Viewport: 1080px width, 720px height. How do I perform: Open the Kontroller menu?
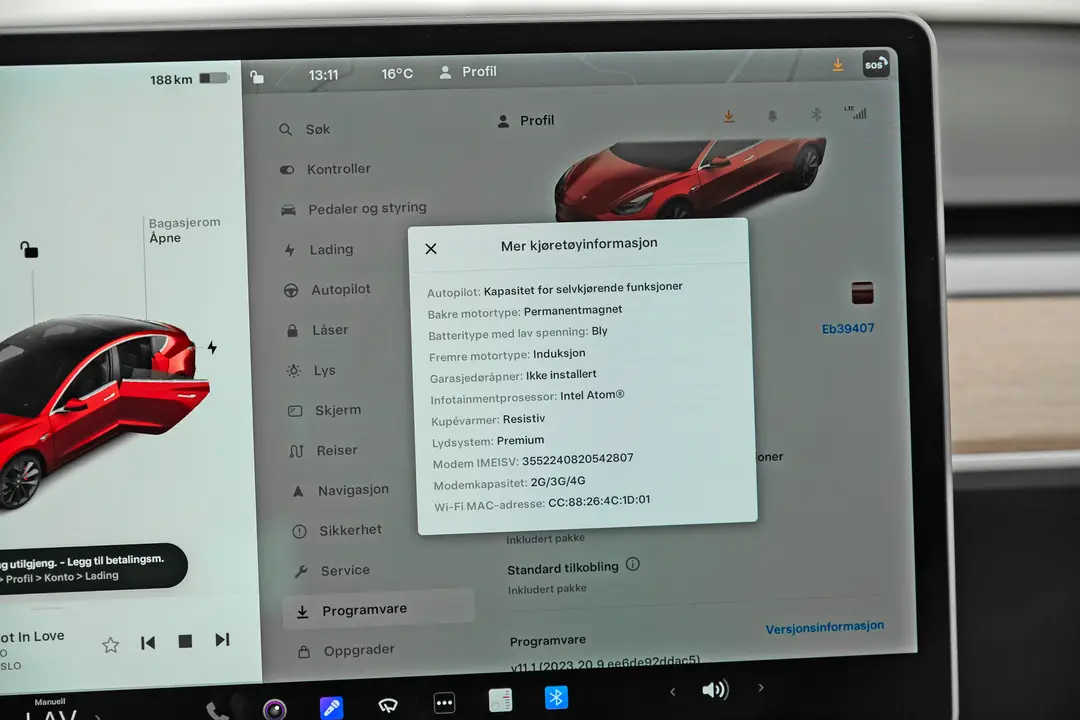326,169
